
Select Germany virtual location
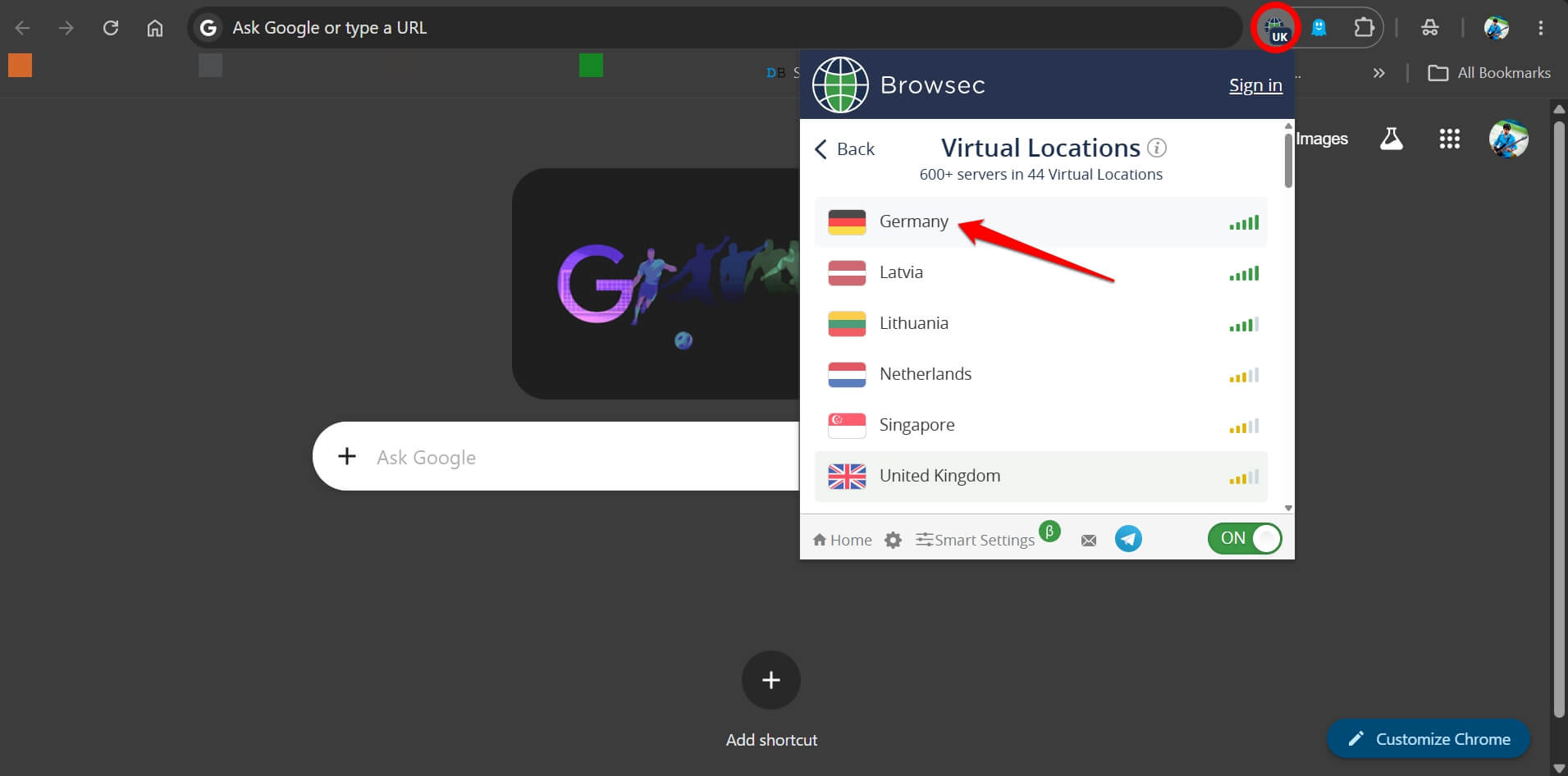click(x=1040, y=221)
